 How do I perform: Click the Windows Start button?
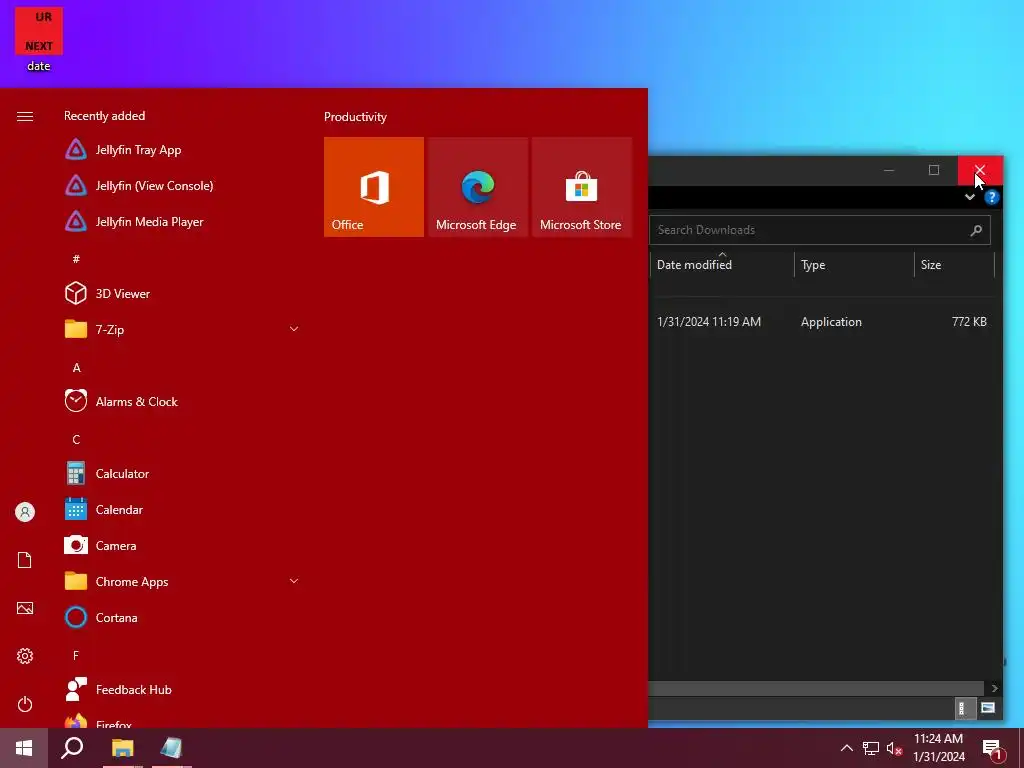pos(24,748)
